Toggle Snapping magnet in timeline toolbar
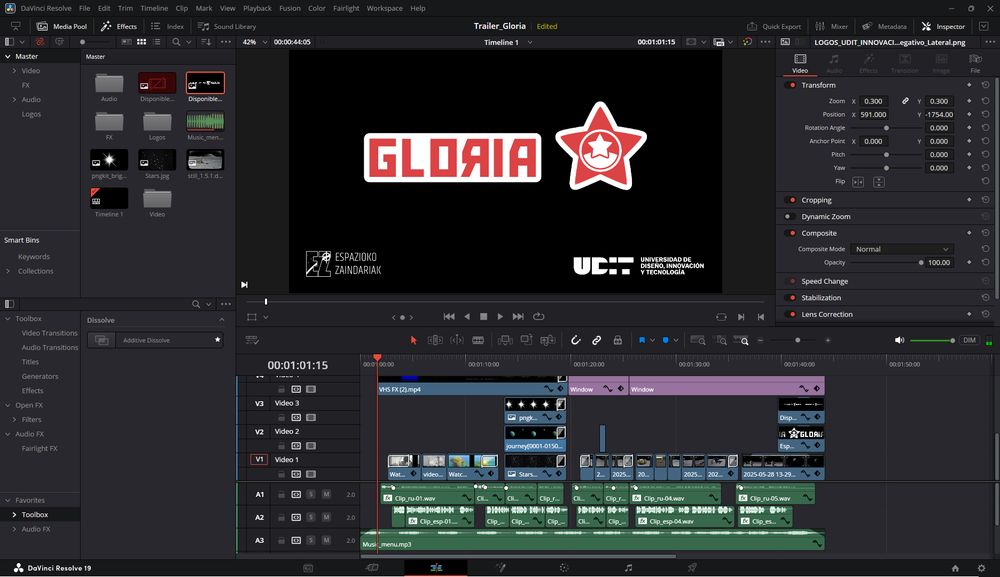This screenshot has height=577, width=1000. 575,340
